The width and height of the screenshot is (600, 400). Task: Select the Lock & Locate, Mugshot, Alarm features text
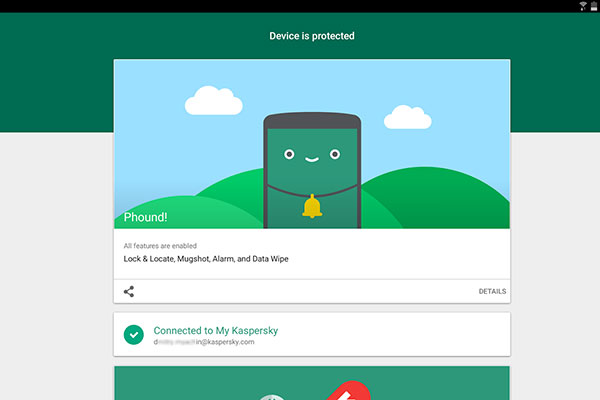(x=206, y=259)
